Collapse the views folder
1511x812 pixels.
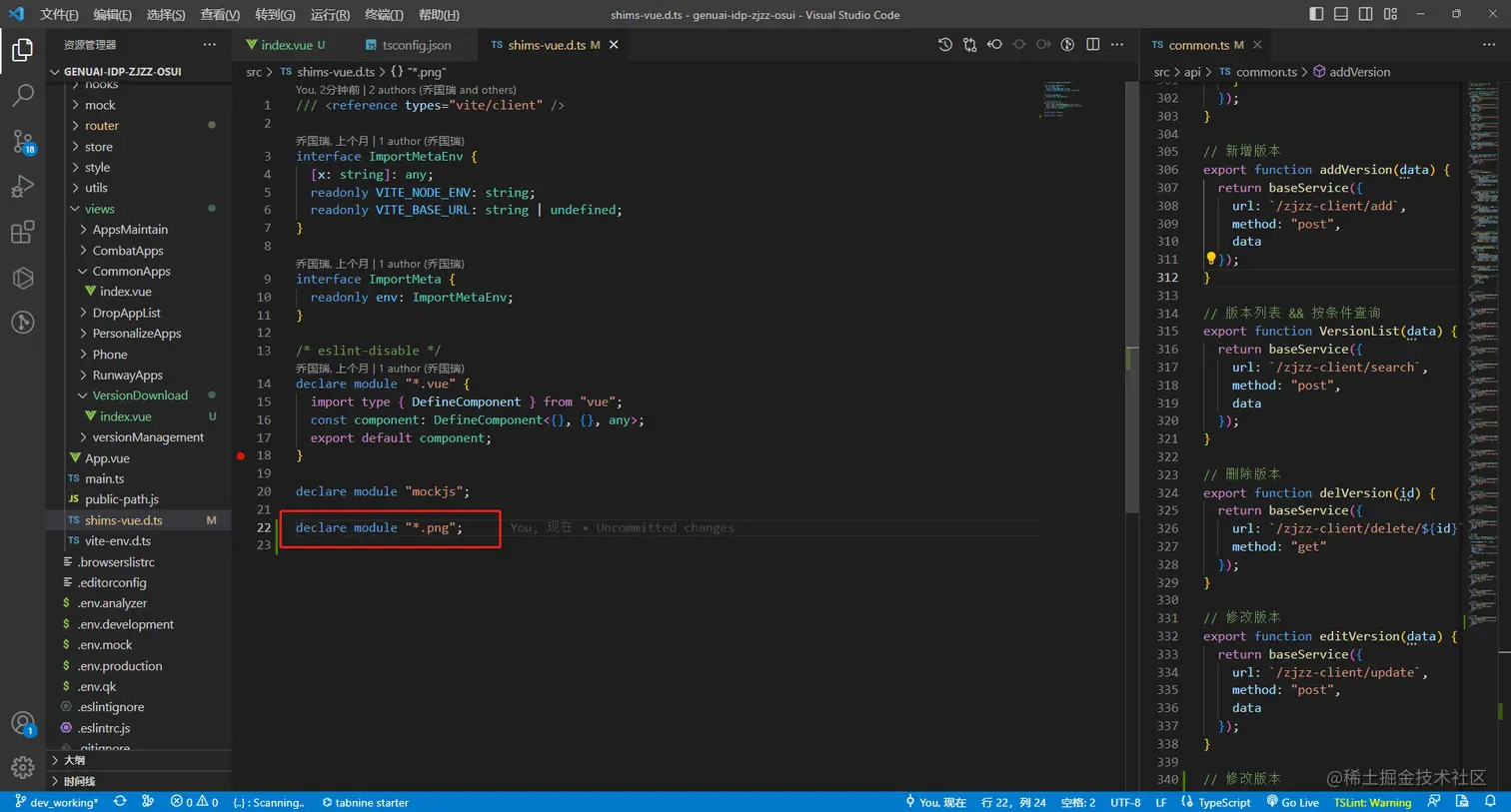139,209
